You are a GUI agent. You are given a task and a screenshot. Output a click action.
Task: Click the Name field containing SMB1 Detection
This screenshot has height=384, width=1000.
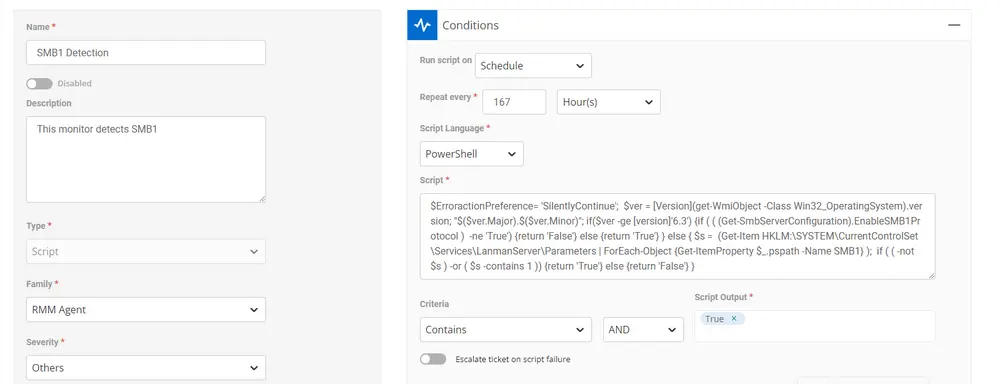[146, 53]
